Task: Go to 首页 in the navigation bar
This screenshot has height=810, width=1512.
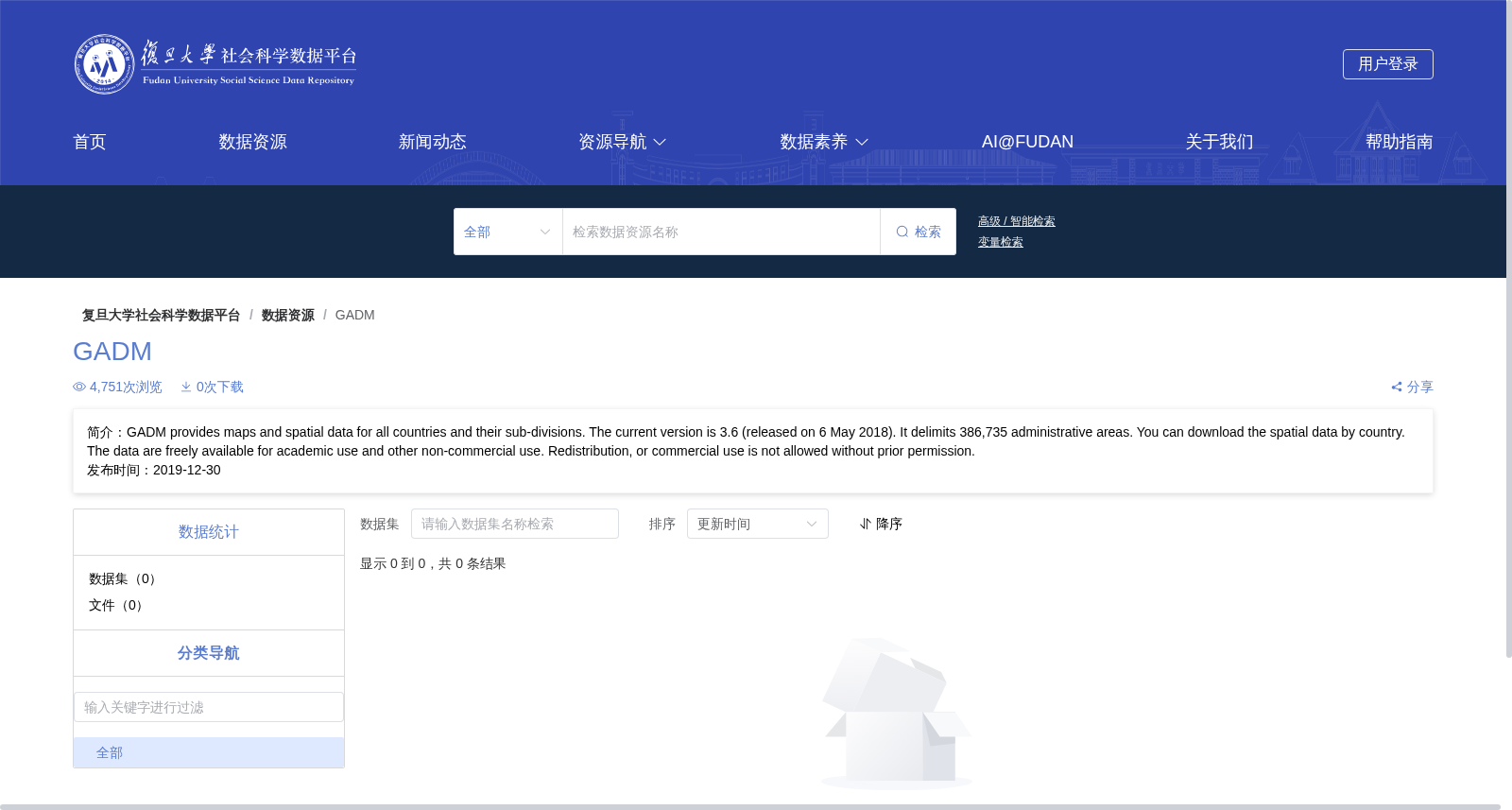Action: 90,142
